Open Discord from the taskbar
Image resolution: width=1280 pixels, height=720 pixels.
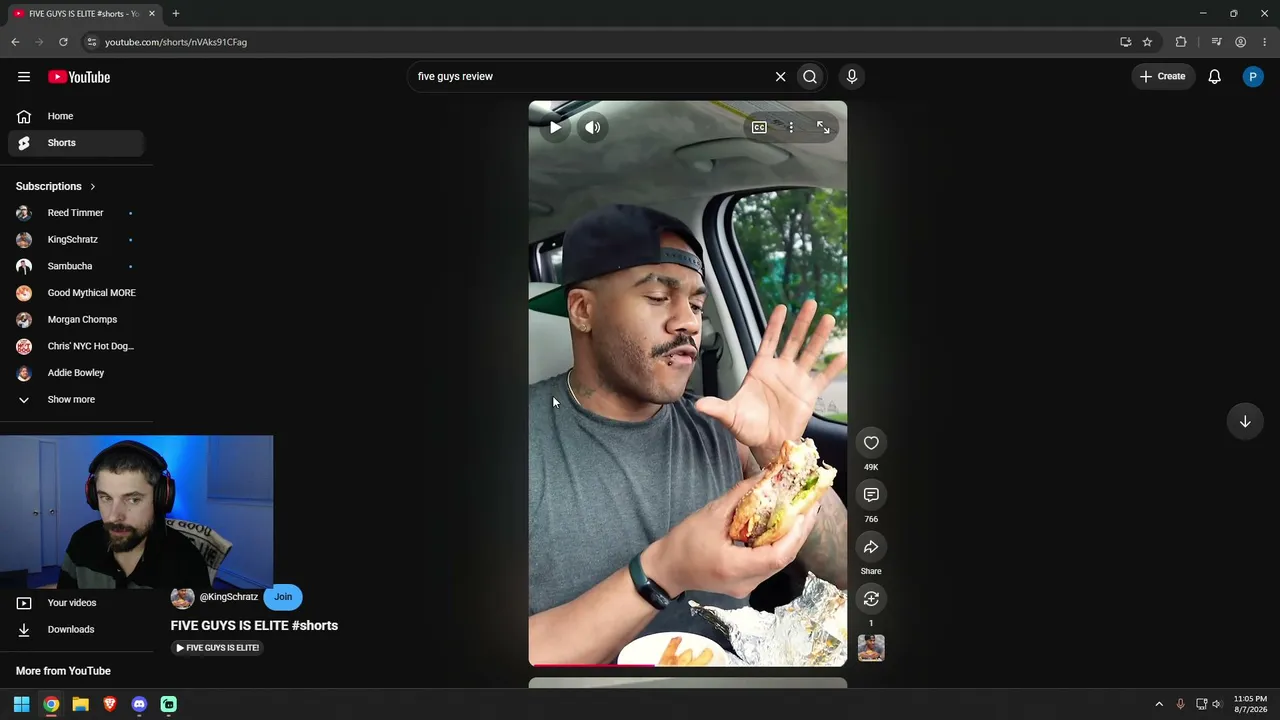pos(139,704)
